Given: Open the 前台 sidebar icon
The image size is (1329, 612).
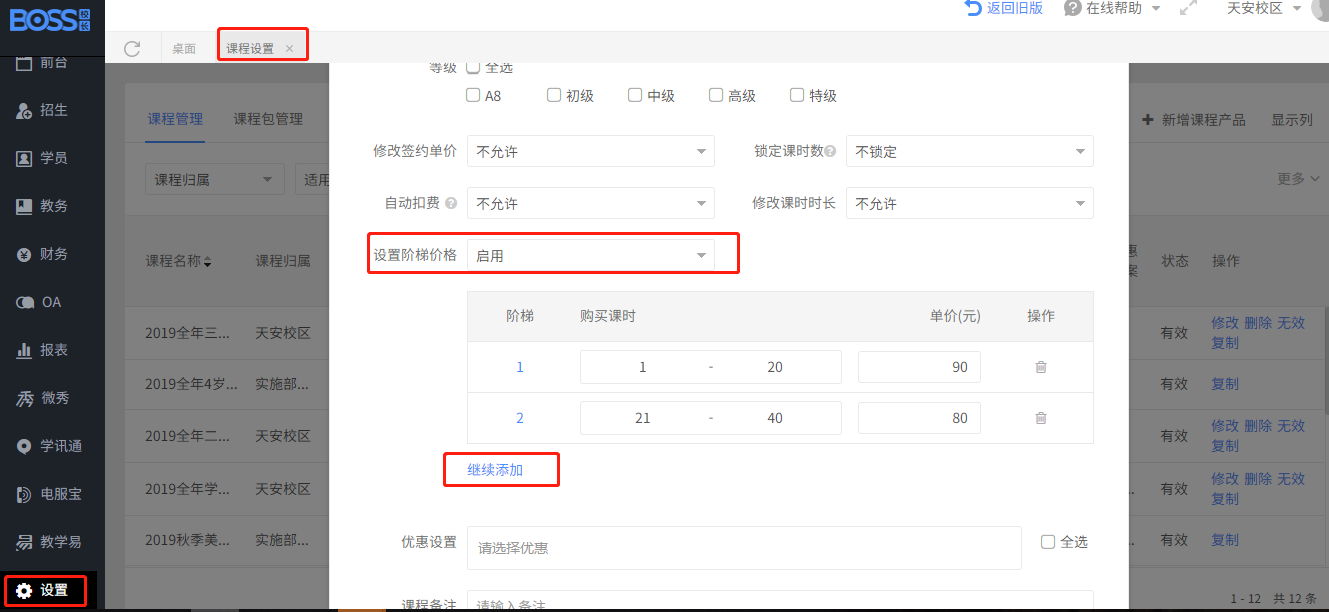Looking at the screenshot, I should 25,62.
